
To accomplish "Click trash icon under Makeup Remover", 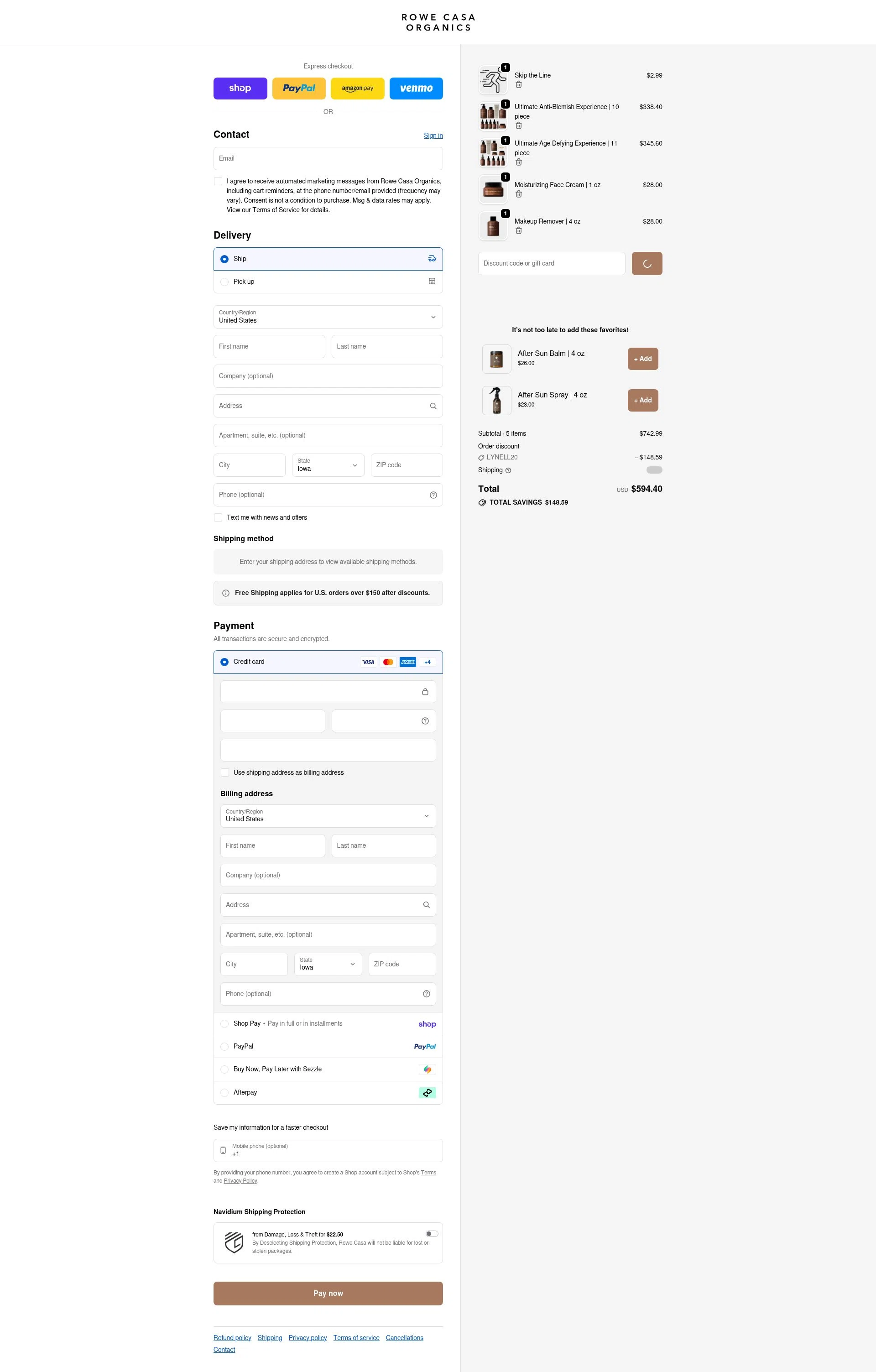I will 518,231.
